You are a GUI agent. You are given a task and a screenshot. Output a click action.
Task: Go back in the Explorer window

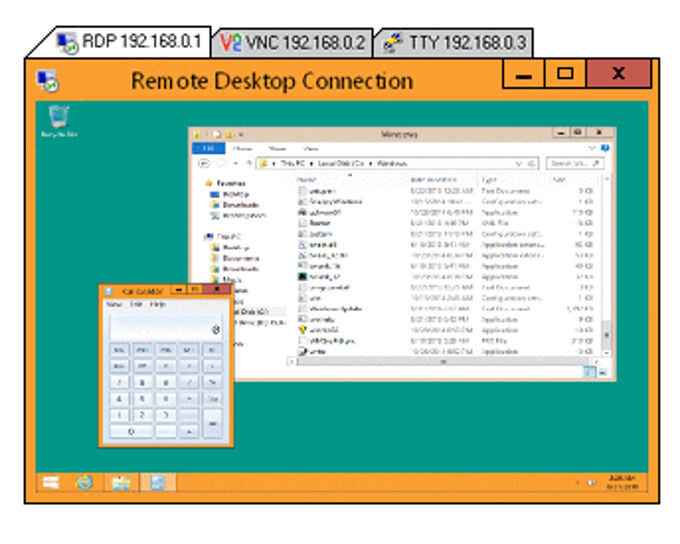(x=203, y=164)
